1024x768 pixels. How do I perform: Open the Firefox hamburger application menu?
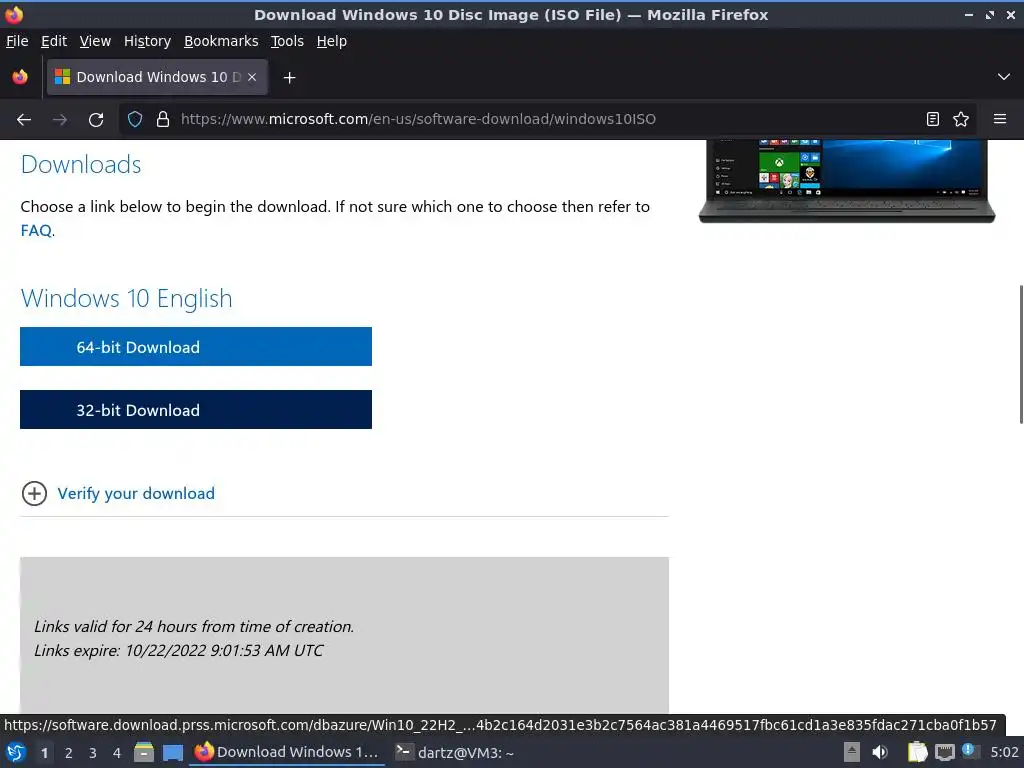tap(1000, 119)
